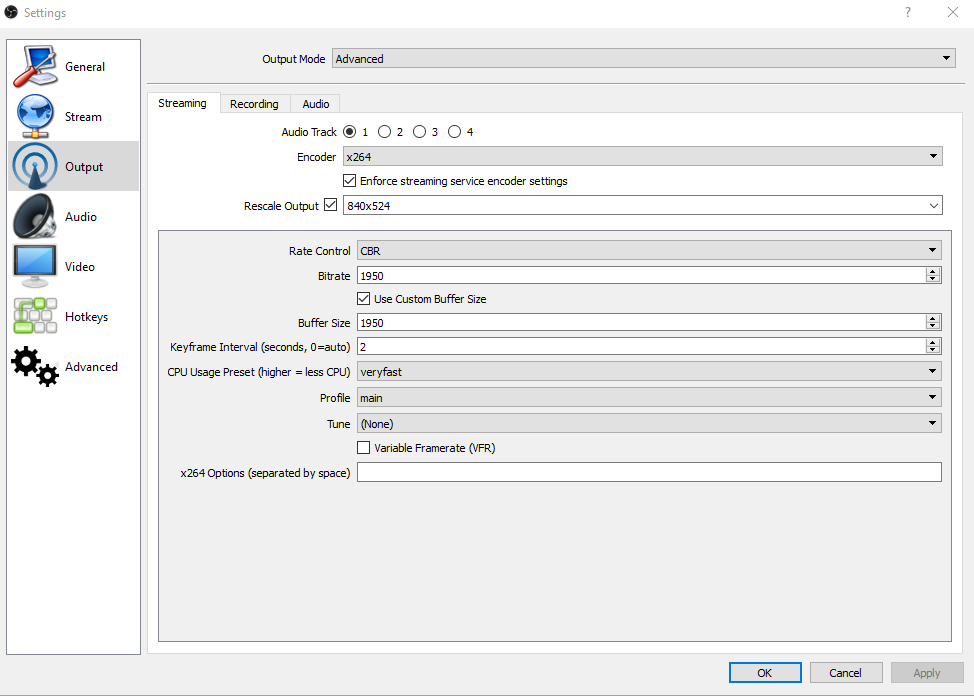Select the Output broadcast icon
This screenshot has height=696, width=974.
pyautogui.click(x=35, y=166)
